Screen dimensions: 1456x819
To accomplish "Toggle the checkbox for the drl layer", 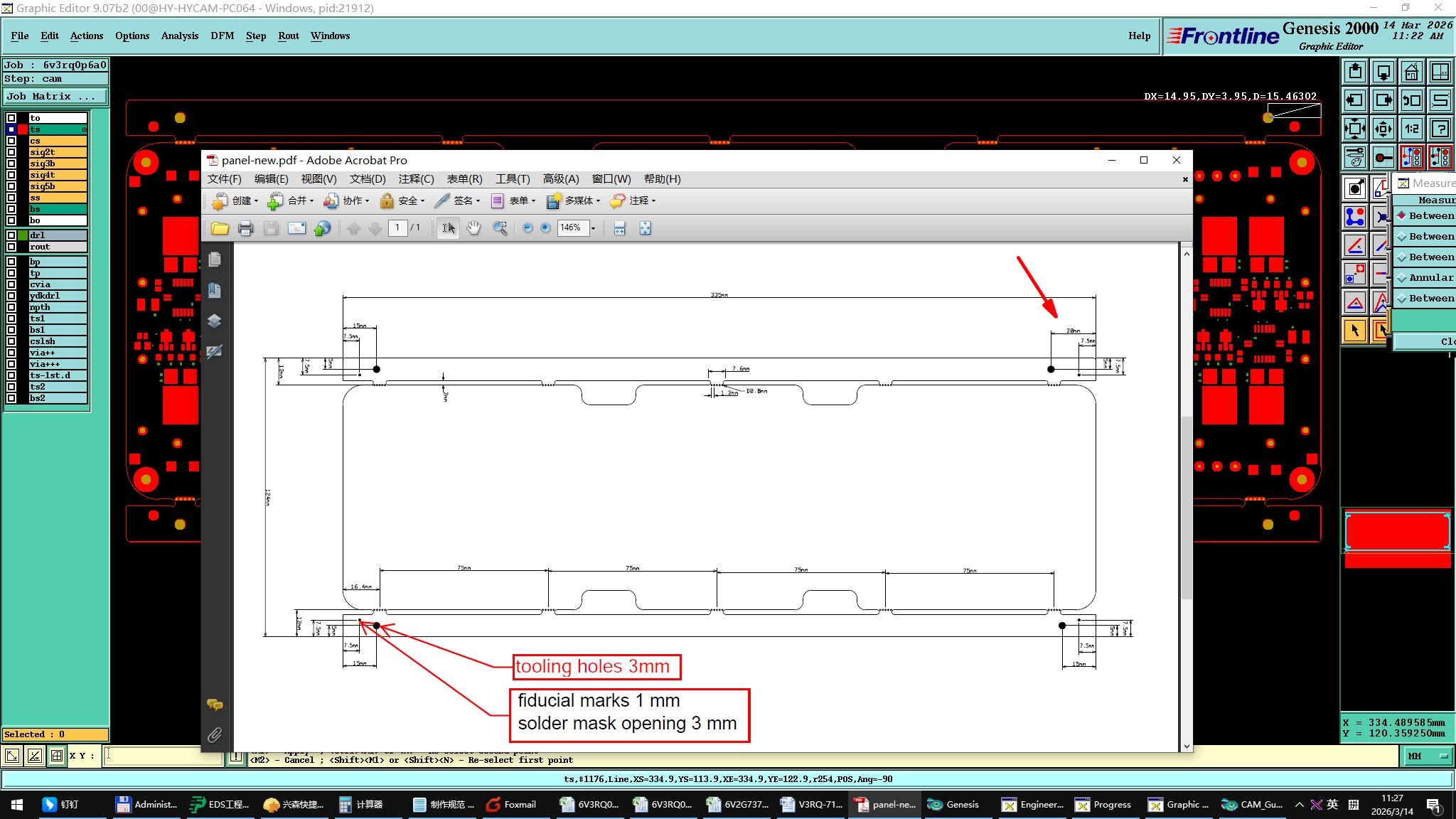I will pos(11,235).
